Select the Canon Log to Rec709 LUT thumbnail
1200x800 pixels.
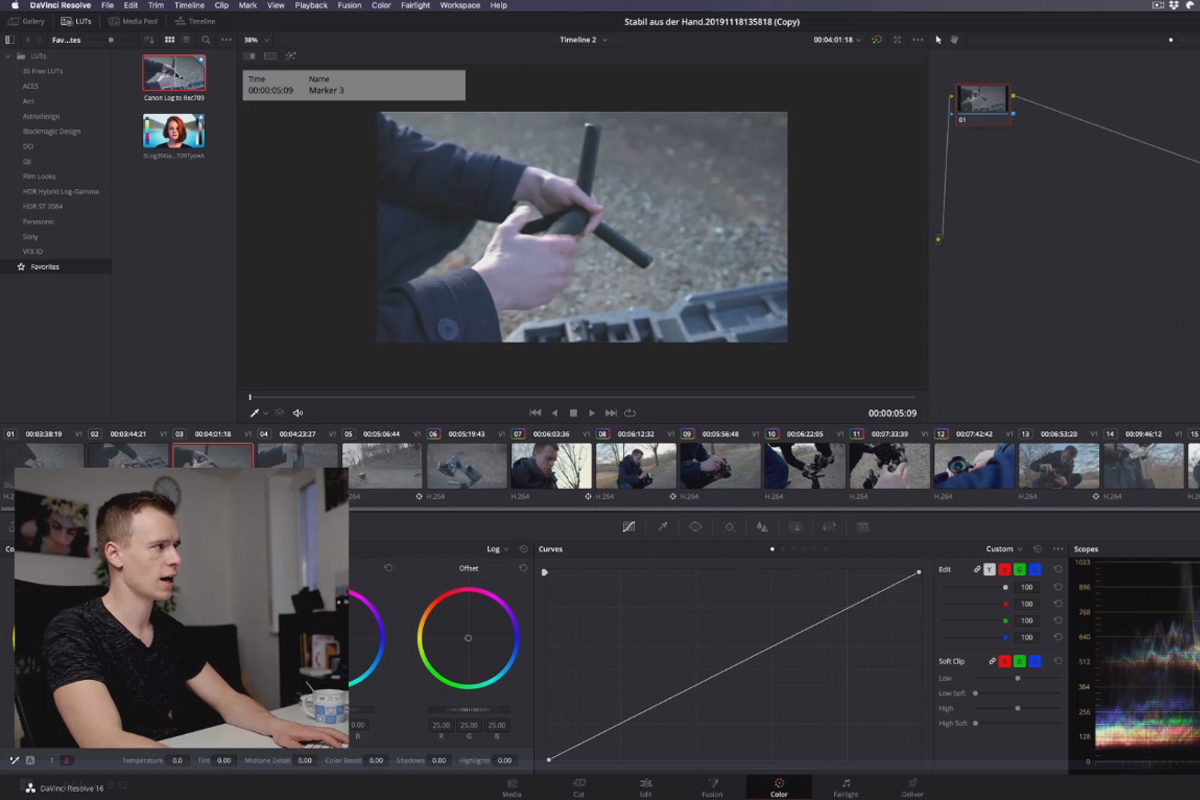(x=174, y=73)
